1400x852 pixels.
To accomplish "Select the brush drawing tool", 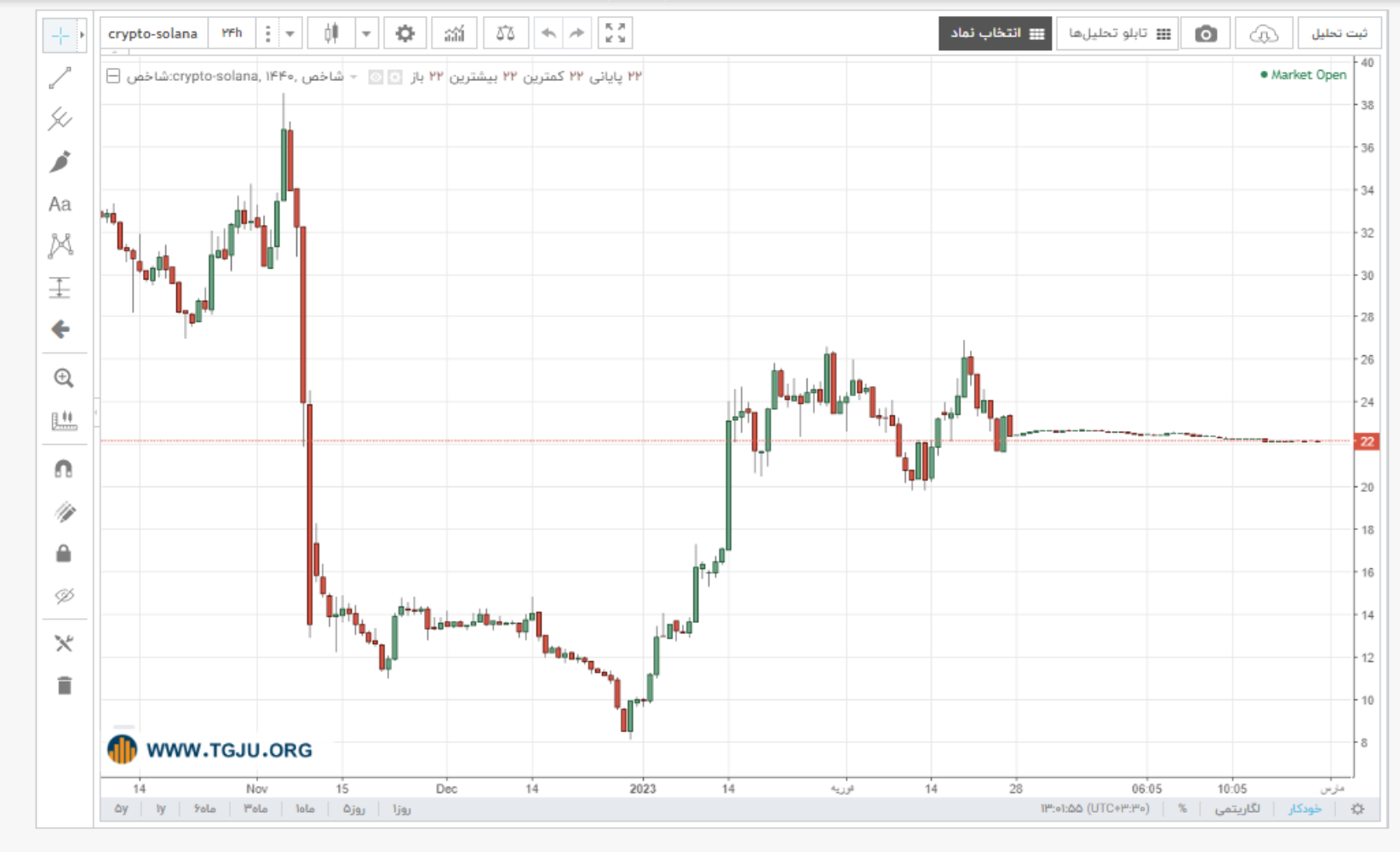I will 60,162.
